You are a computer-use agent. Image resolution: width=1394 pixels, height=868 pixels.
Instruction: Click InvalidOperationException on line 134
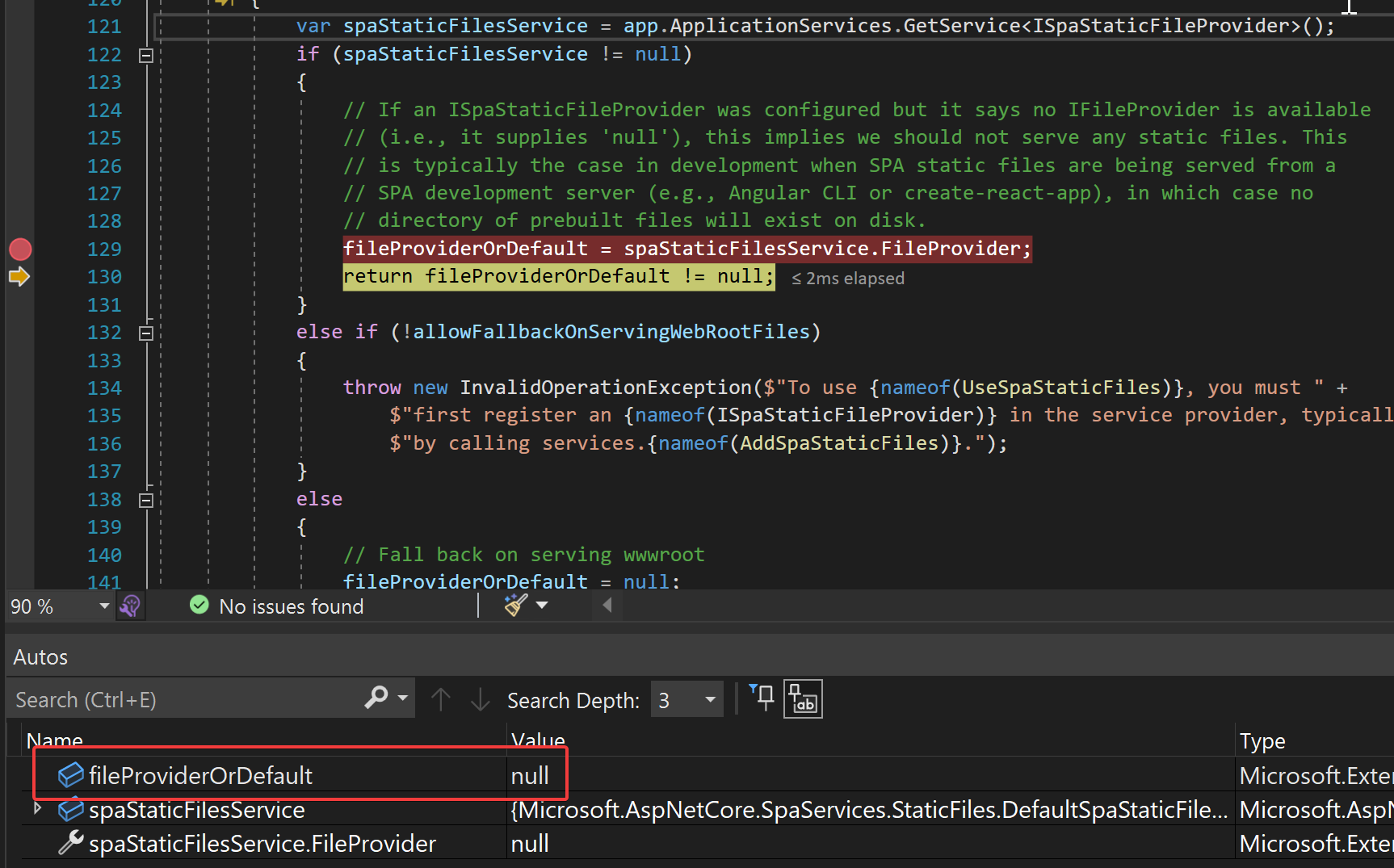[x=606, y=388]
